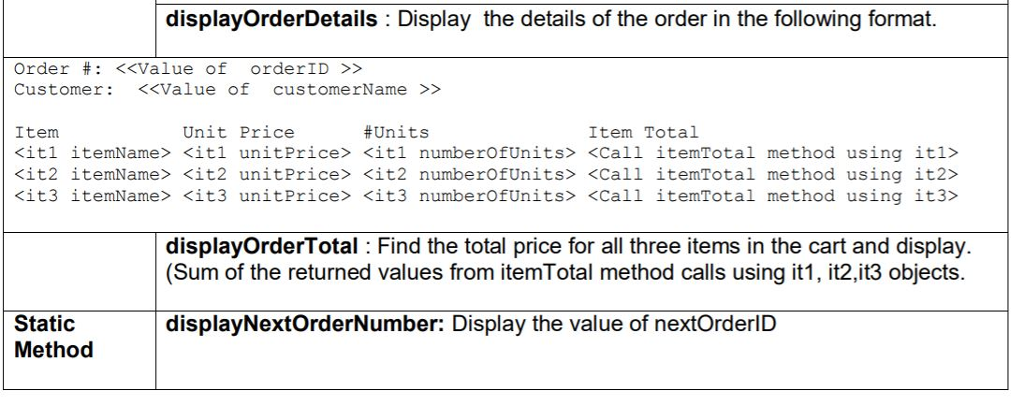The image size is (1024, 420).
Task: Click the 'Static Method' row label
Action: [x=54, y=337]
